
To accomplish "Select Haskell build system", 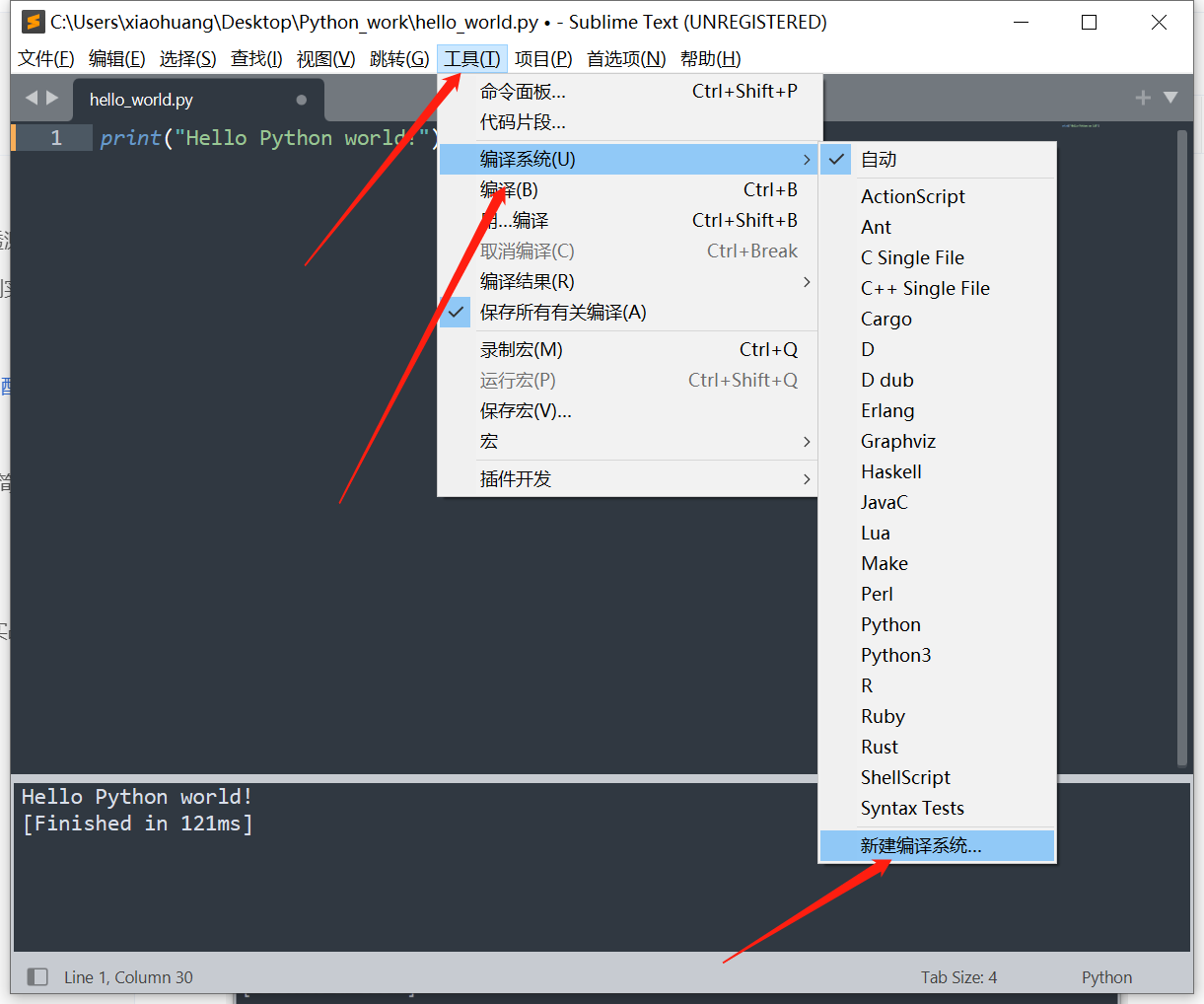I will [x=938, y=471].
